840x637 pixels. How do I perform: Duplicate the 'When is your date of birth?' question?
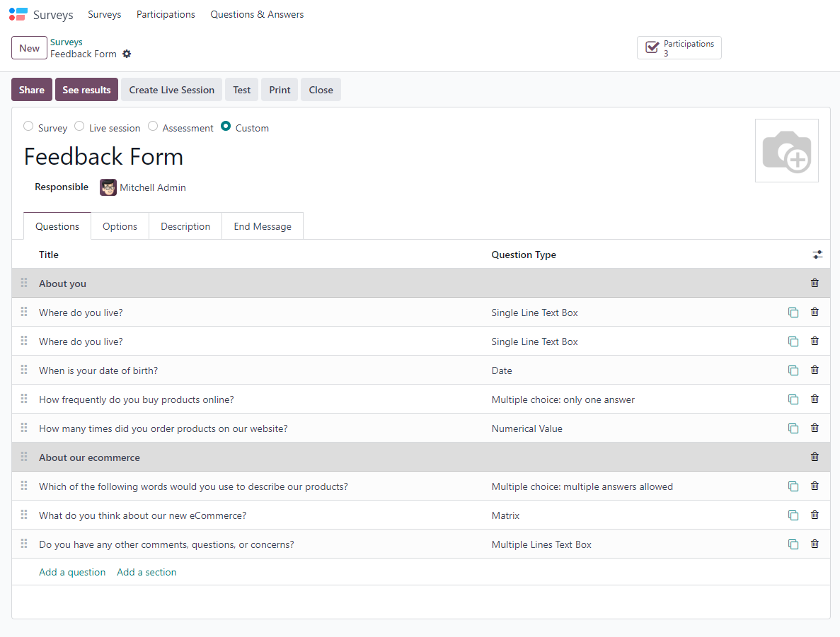793,371
